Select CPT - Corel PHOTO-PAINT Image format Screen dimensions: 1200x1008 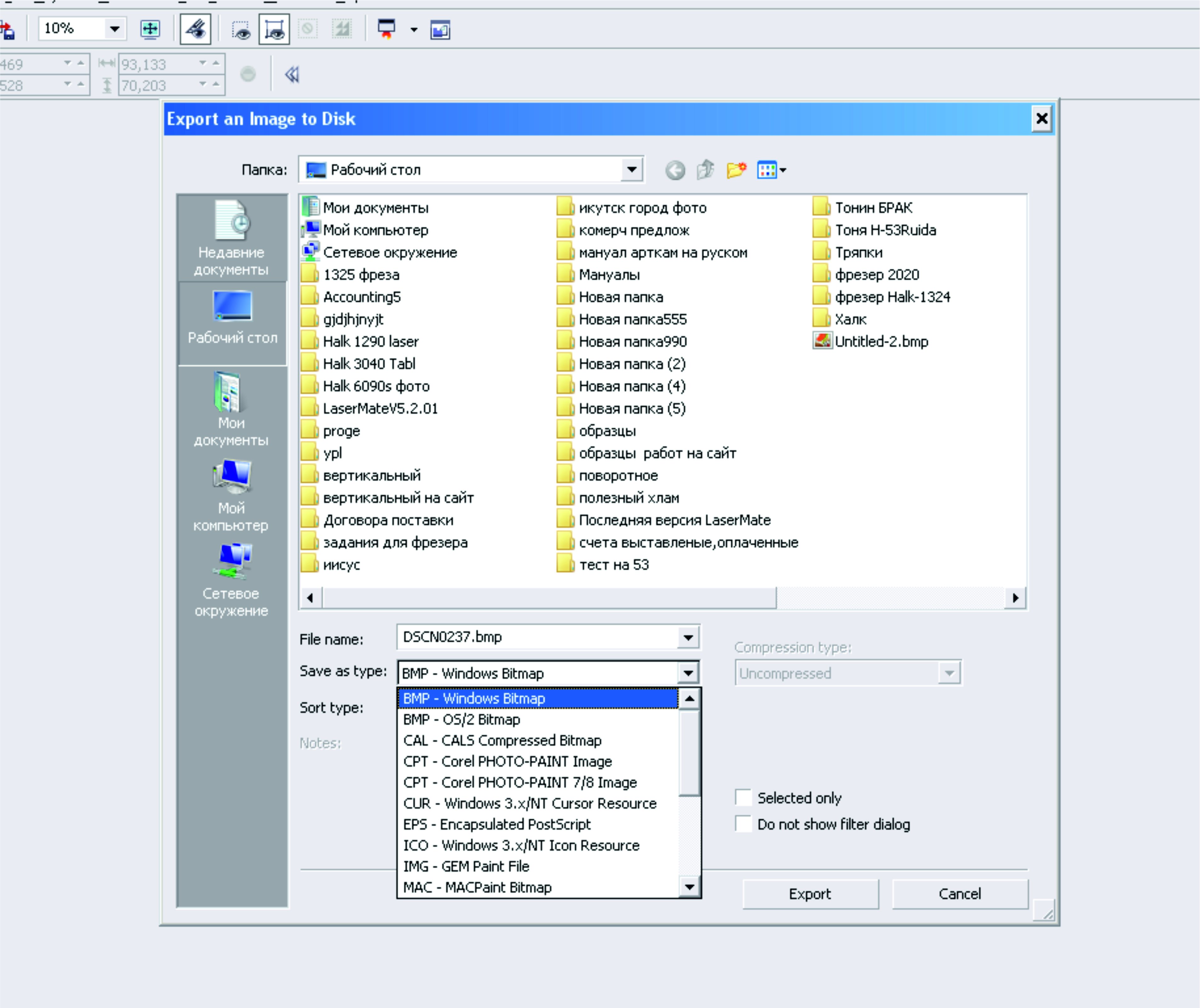[x=508, y=761]
